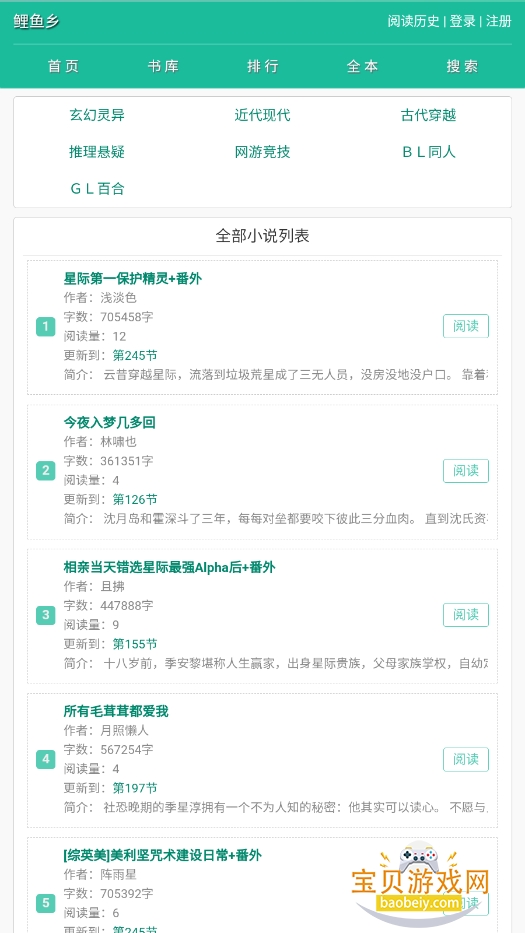Click the rank badge numbered 5
This screenshot has width=525, height=933.
tap(45, 903)
